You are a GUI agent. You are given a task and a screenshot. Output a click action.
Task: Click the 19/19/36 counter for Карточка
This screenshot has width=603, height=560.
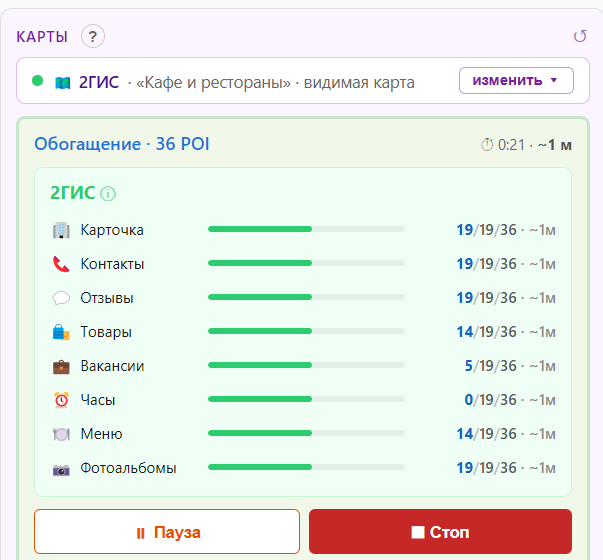coord(486,230)
